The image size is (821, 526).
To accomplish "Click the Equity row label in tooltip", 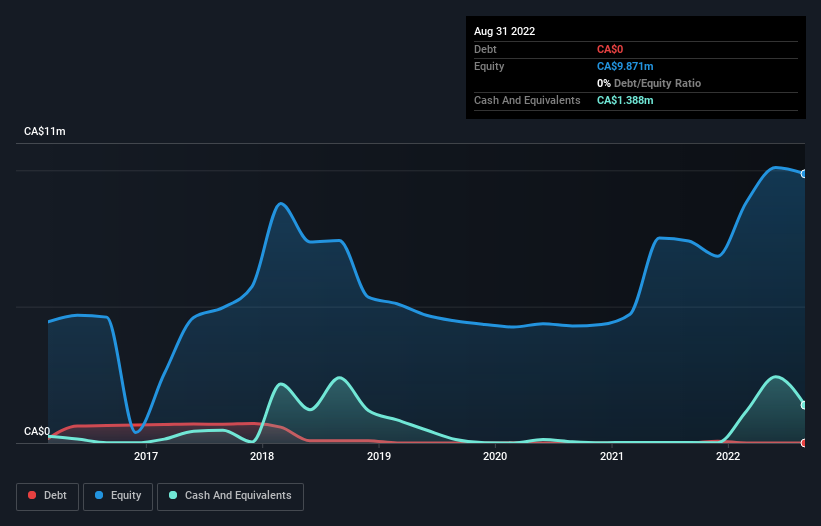I will (x=489, y=66).
